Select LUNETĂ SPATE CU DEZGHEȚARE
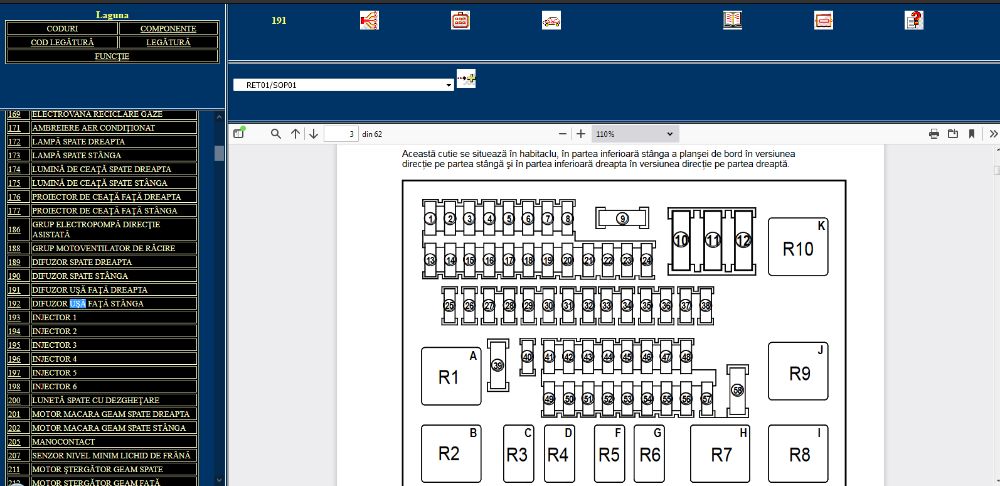Viewport: 1000px width, 486px height. [x=114, y=401]
